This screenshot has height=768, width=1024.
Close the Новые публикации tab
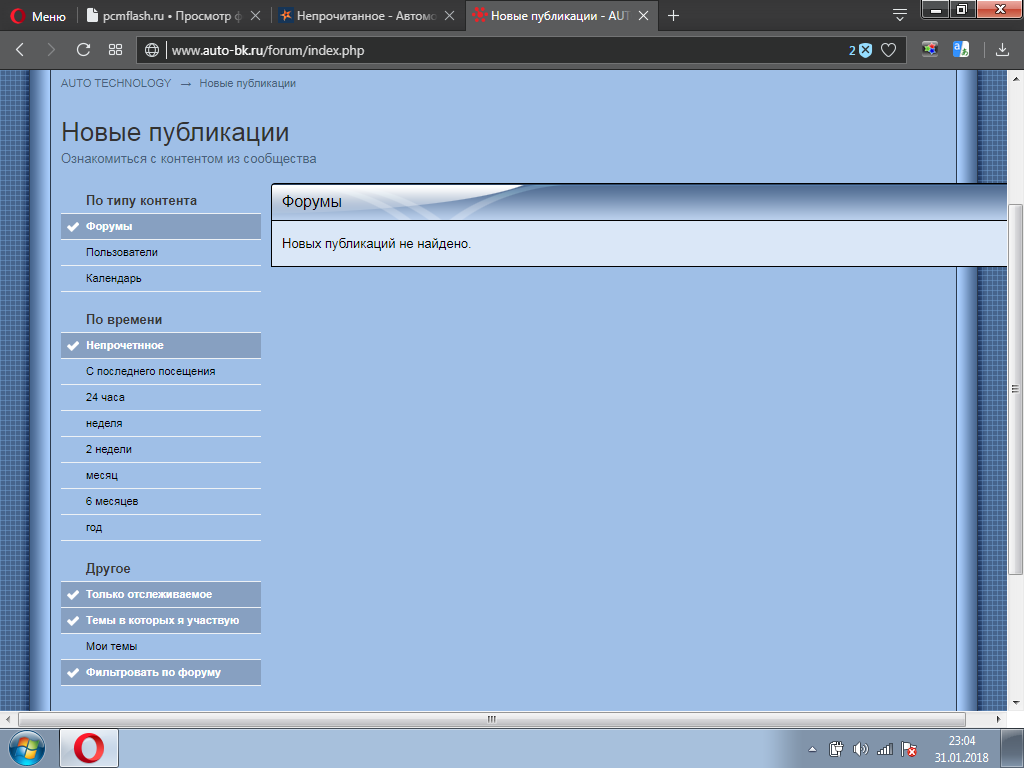[643, 16]
